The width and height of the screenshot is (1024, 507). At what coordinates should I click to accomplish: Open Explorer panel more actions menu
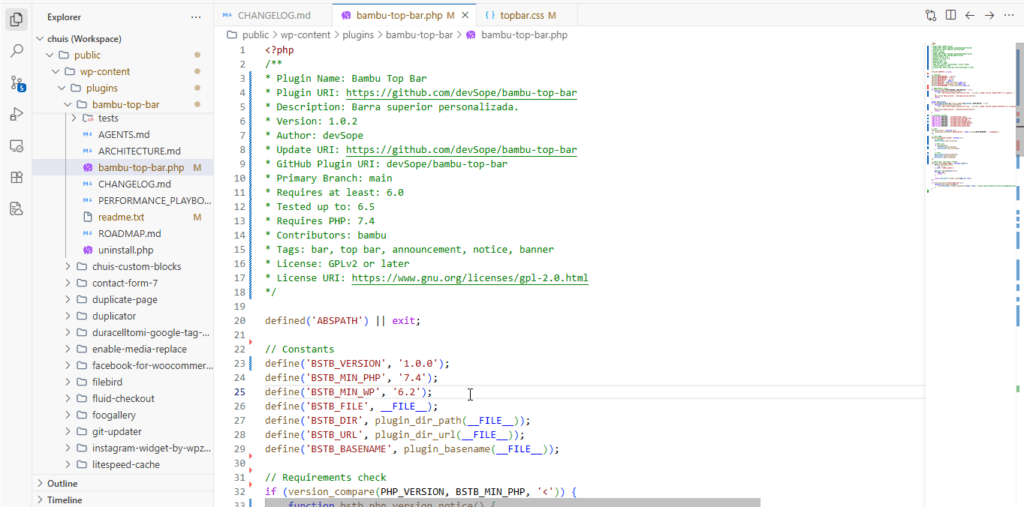pos(196,17)
